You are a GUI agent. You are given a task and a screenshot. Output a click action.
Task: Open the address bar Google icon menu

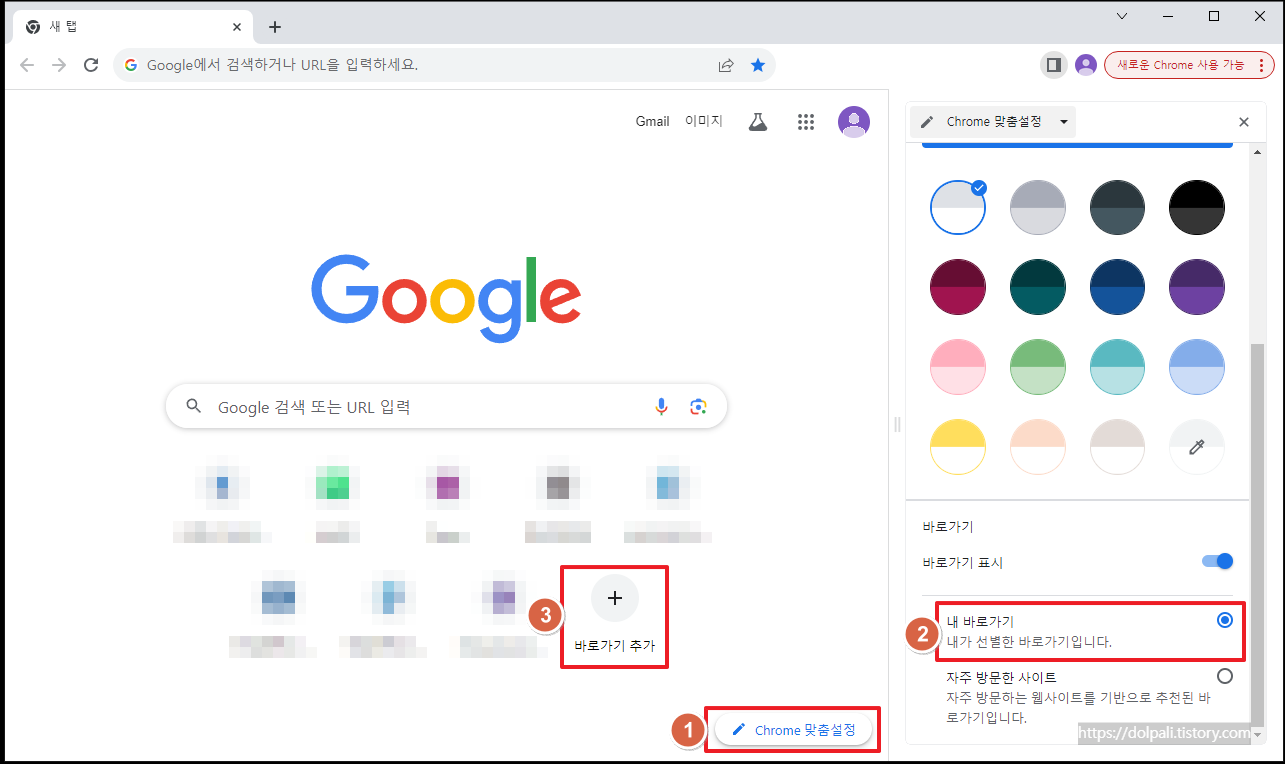tap(131, 64)
